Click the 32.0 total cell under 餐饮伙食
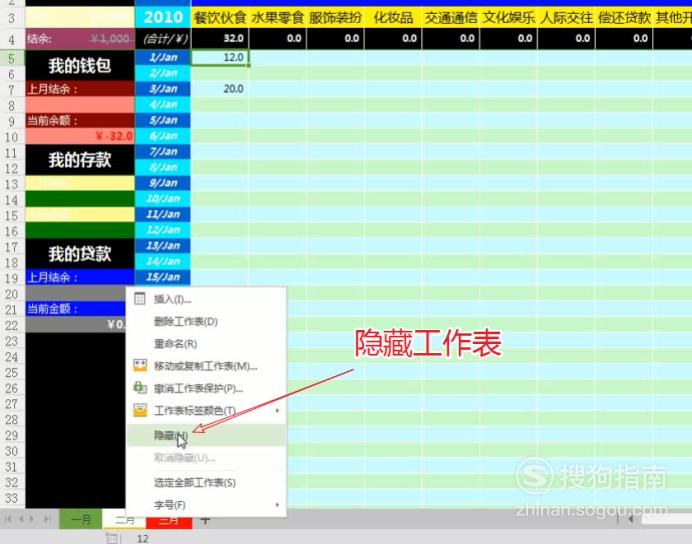 pos(220,38)
